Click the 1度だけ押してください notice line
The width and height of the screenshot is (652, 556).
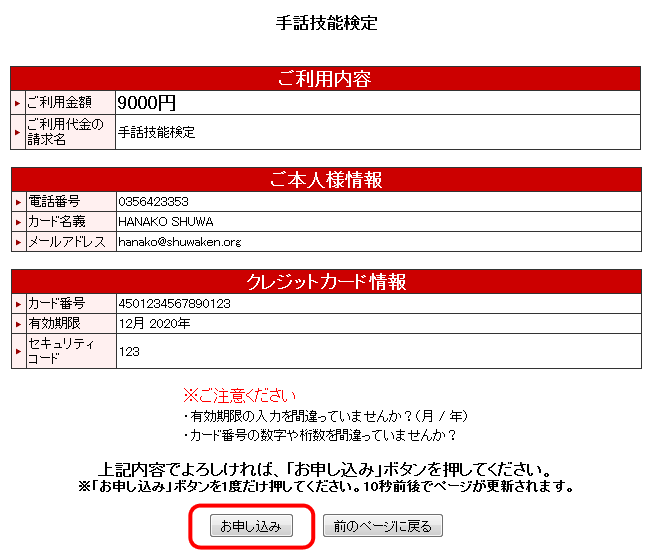click(x=326, y=486)
